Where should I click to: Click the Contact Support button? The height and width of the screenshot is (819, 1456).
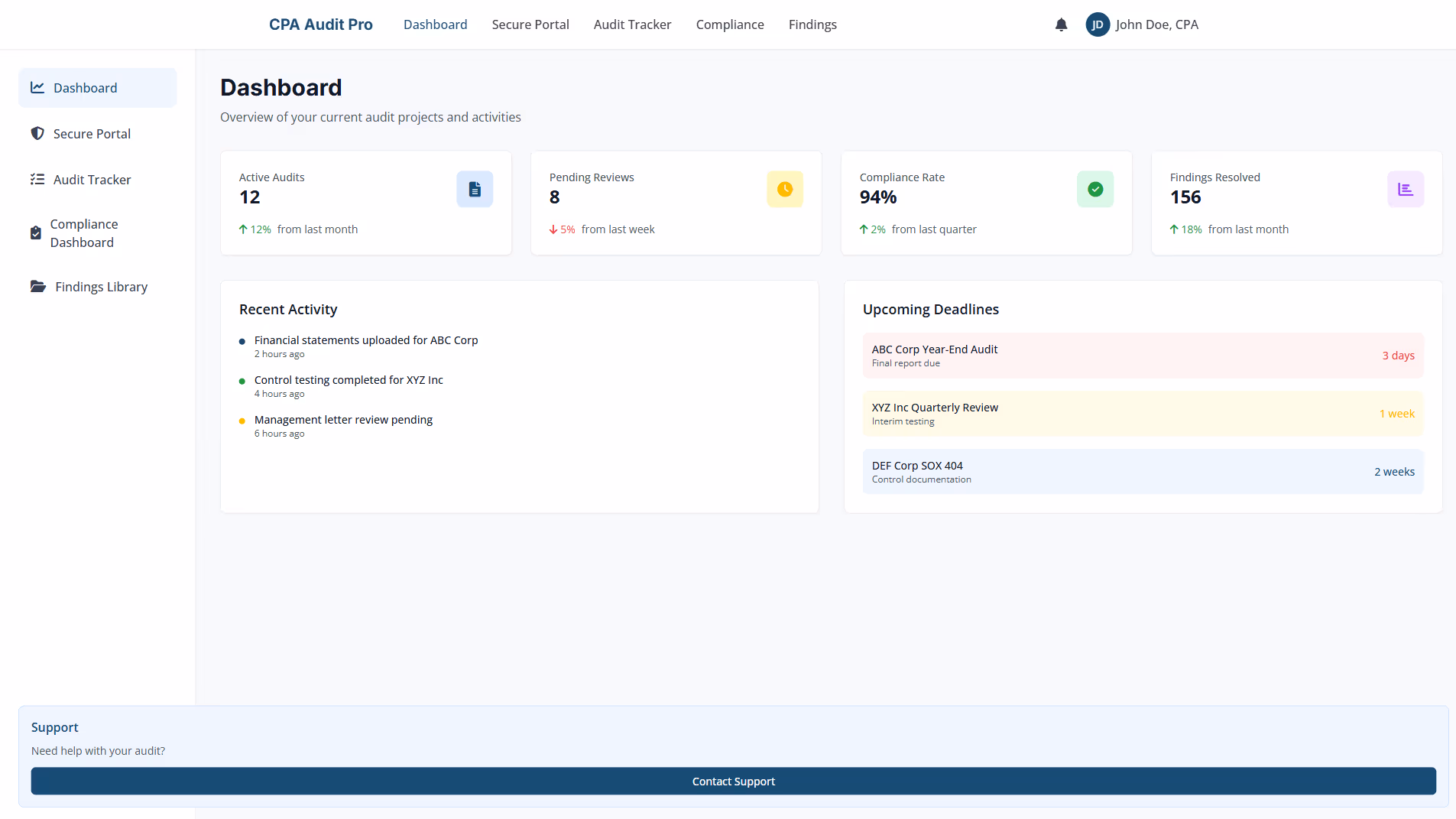coord(734,781)
